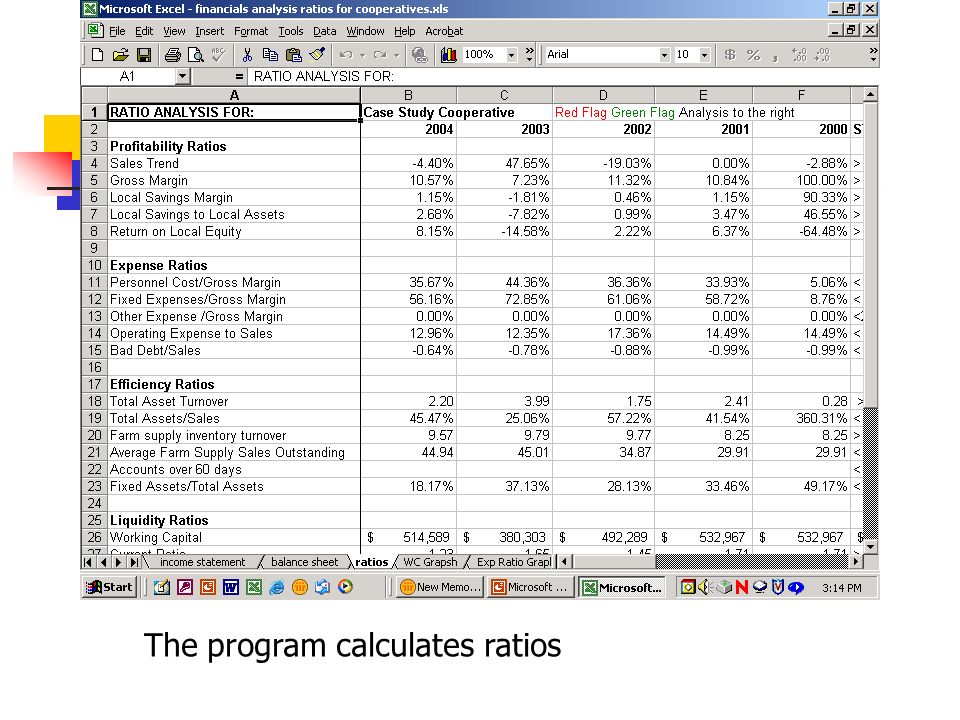Click the Increase Decimal icon

(799, 55)
